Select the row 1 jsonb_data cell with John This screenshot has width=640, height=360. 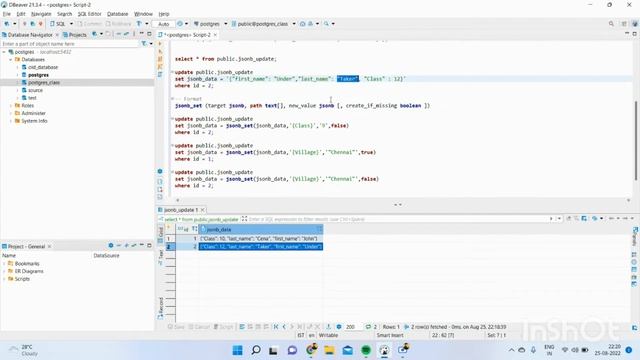click(261, 238)
